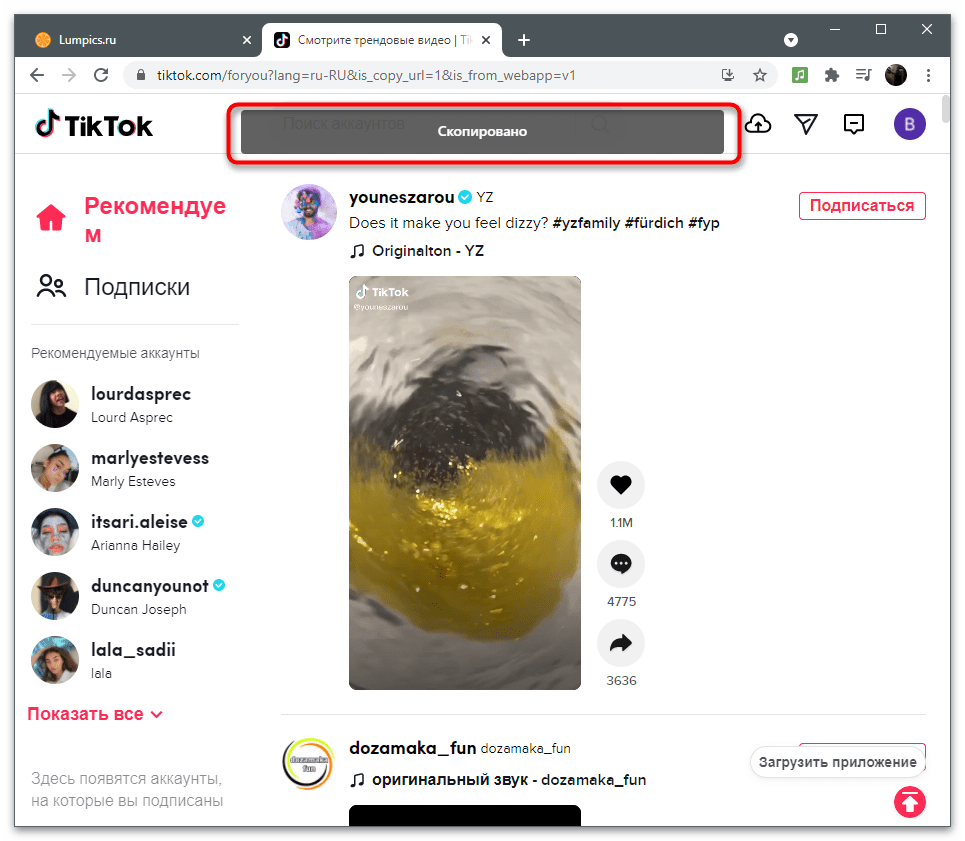Open the #yzfamily hashtag
965x841 pixels.
[586, 223]
